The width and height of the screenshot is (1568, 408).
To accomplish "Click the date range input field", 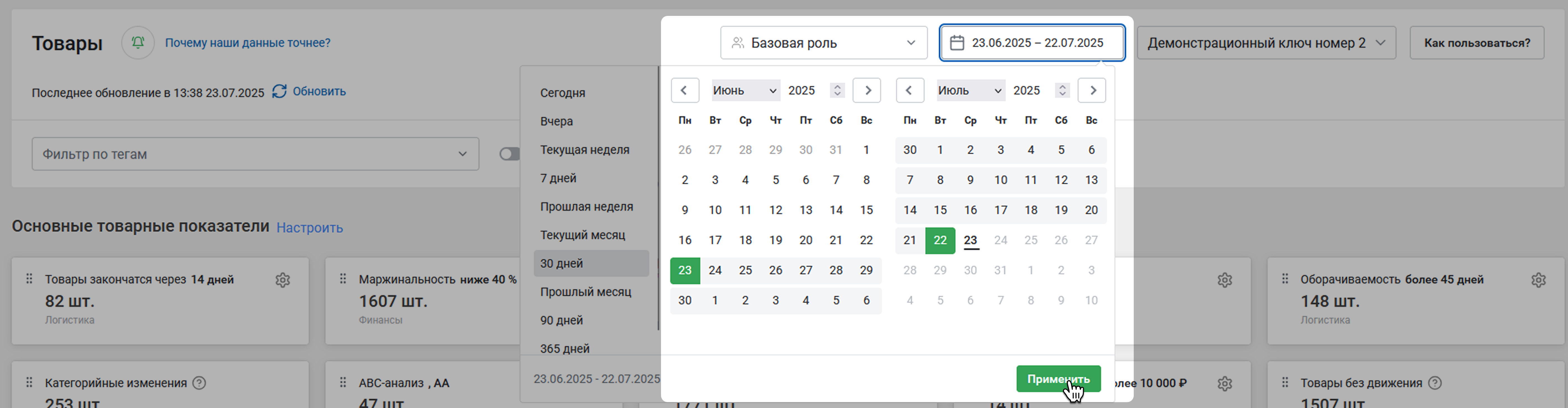I will pos(1032,43).
